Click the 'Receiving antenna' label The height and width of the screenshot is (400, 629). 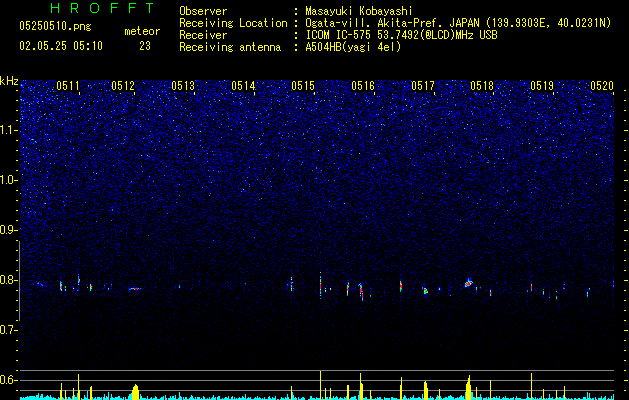point(230,47)
